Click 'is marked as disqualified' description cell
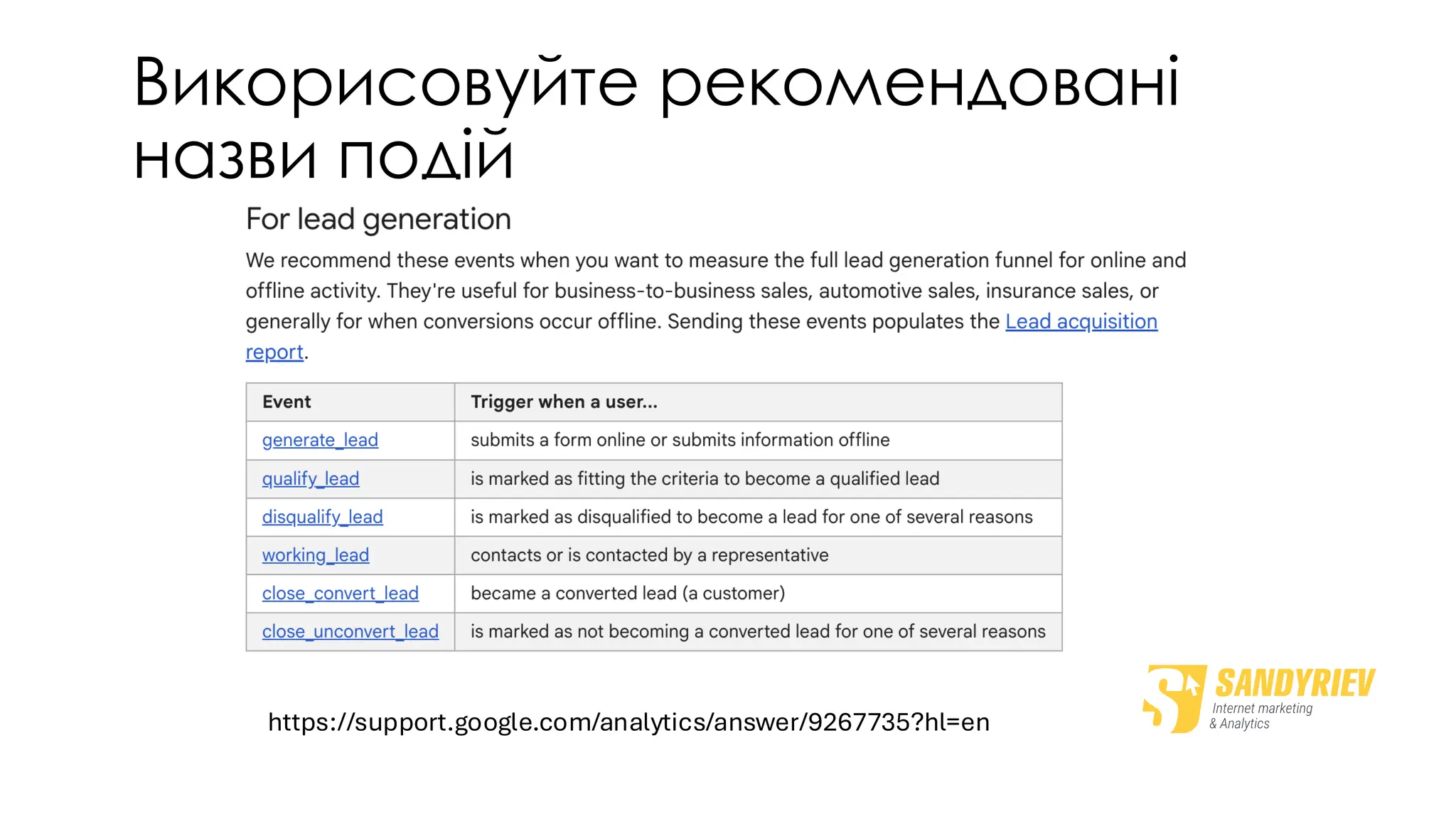Image resolution: width=1456 pixels, height=819 pixels. (759, 517)
